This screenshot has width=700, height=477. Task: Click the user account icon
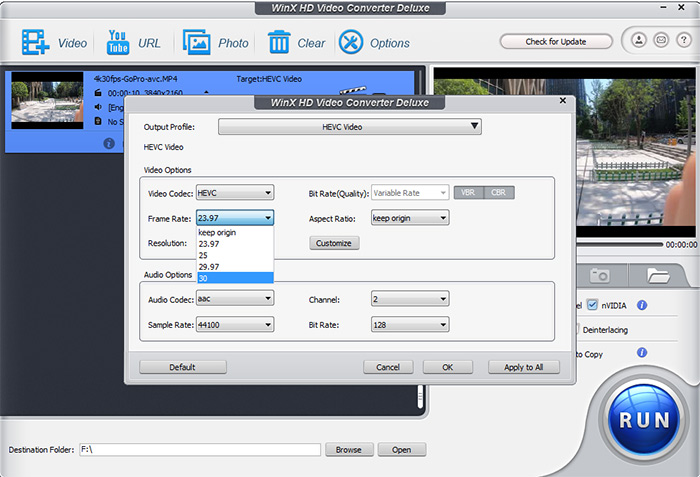639,40
